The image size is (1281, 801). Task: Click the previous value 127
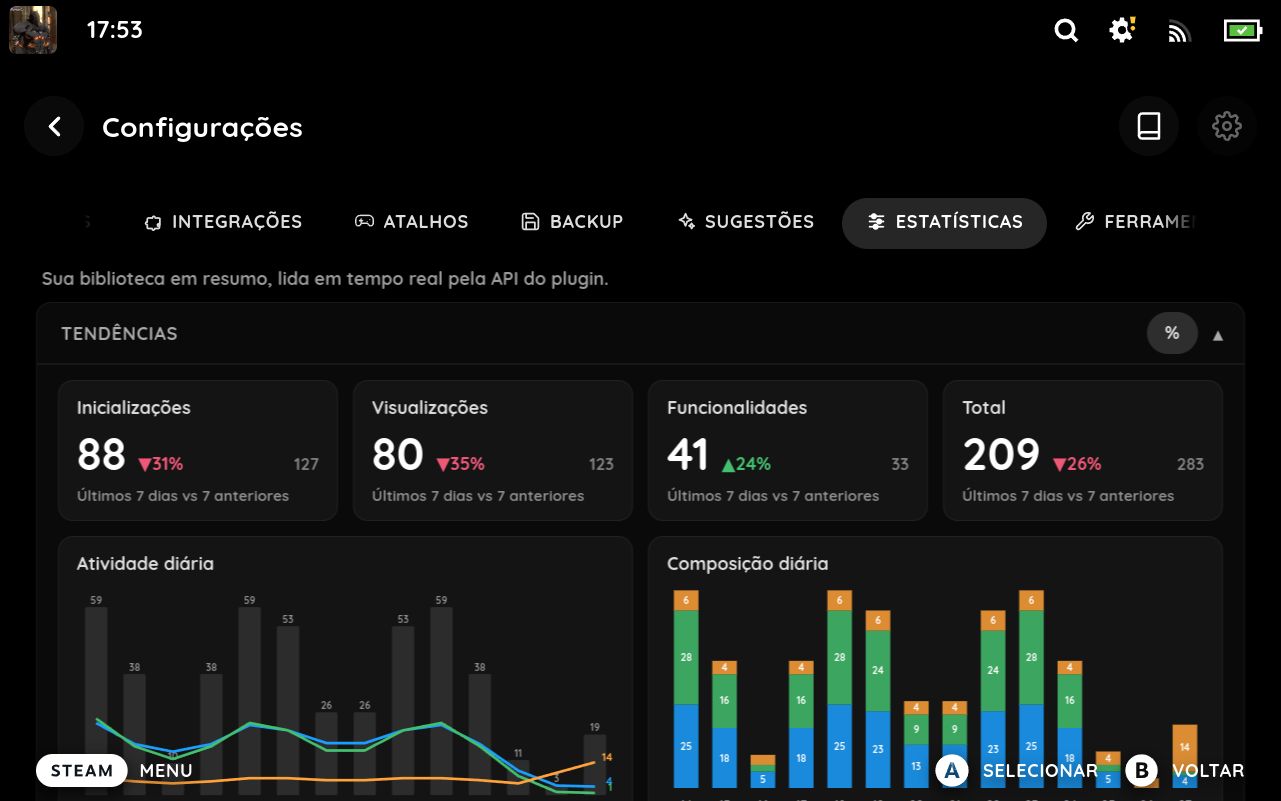pyautogui.click(x=306, y=464)
